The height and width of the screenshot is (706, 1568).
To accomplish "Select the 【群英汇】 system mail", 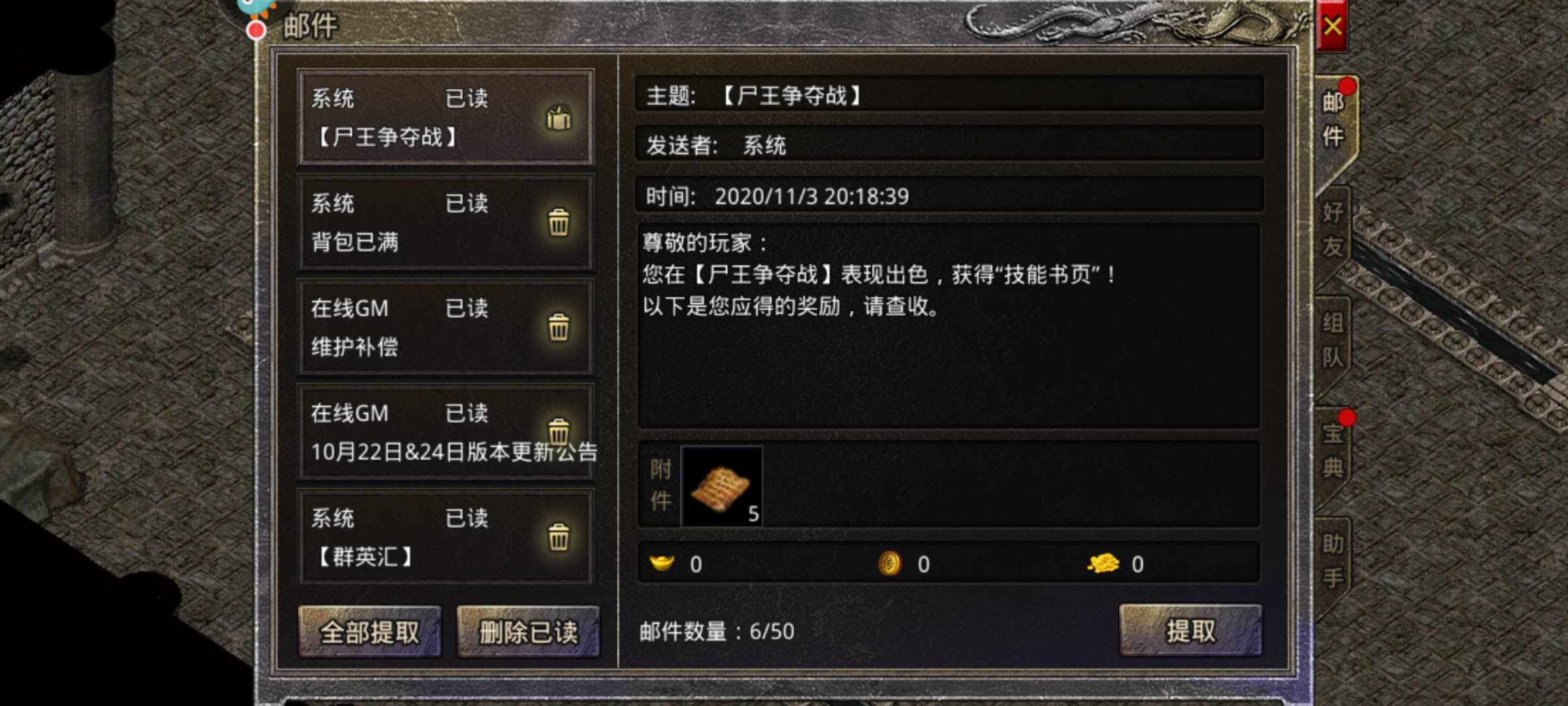I will (x=446, y=537).
